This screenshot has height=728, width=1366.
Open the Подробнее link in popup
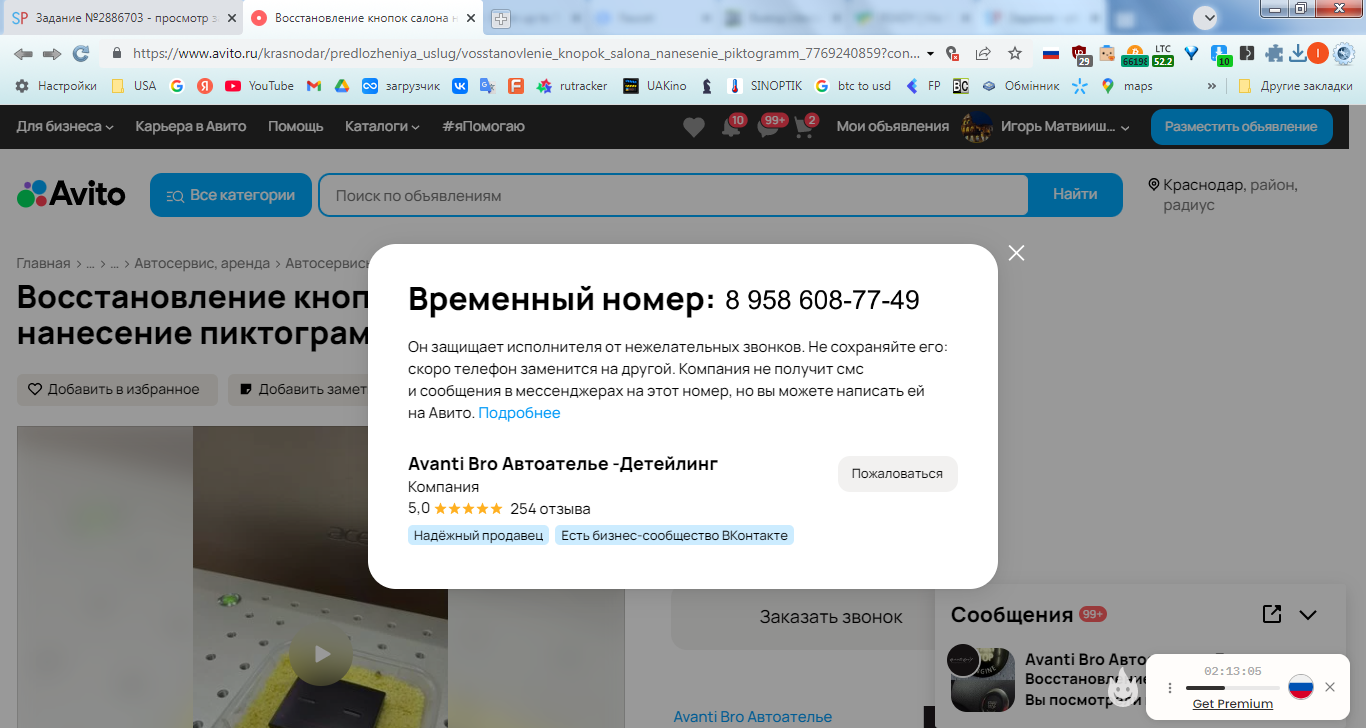520,413
